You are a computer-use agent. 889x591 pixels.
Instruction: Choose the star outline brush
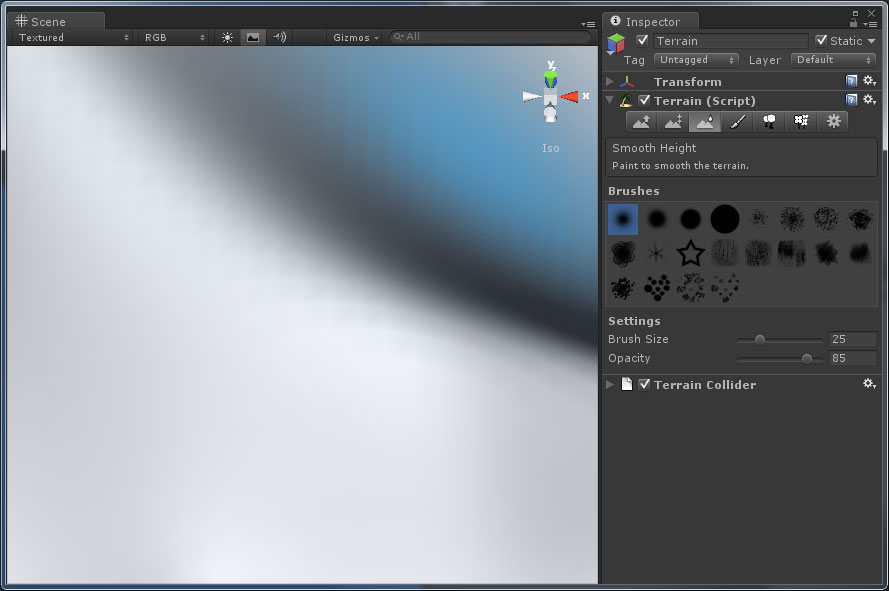(691, 253)
